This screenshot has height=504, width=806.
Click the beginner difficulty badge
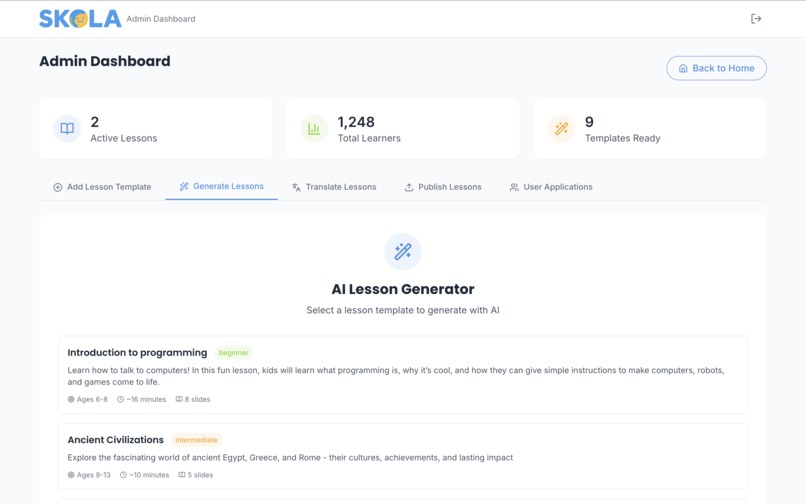point(233,352)
